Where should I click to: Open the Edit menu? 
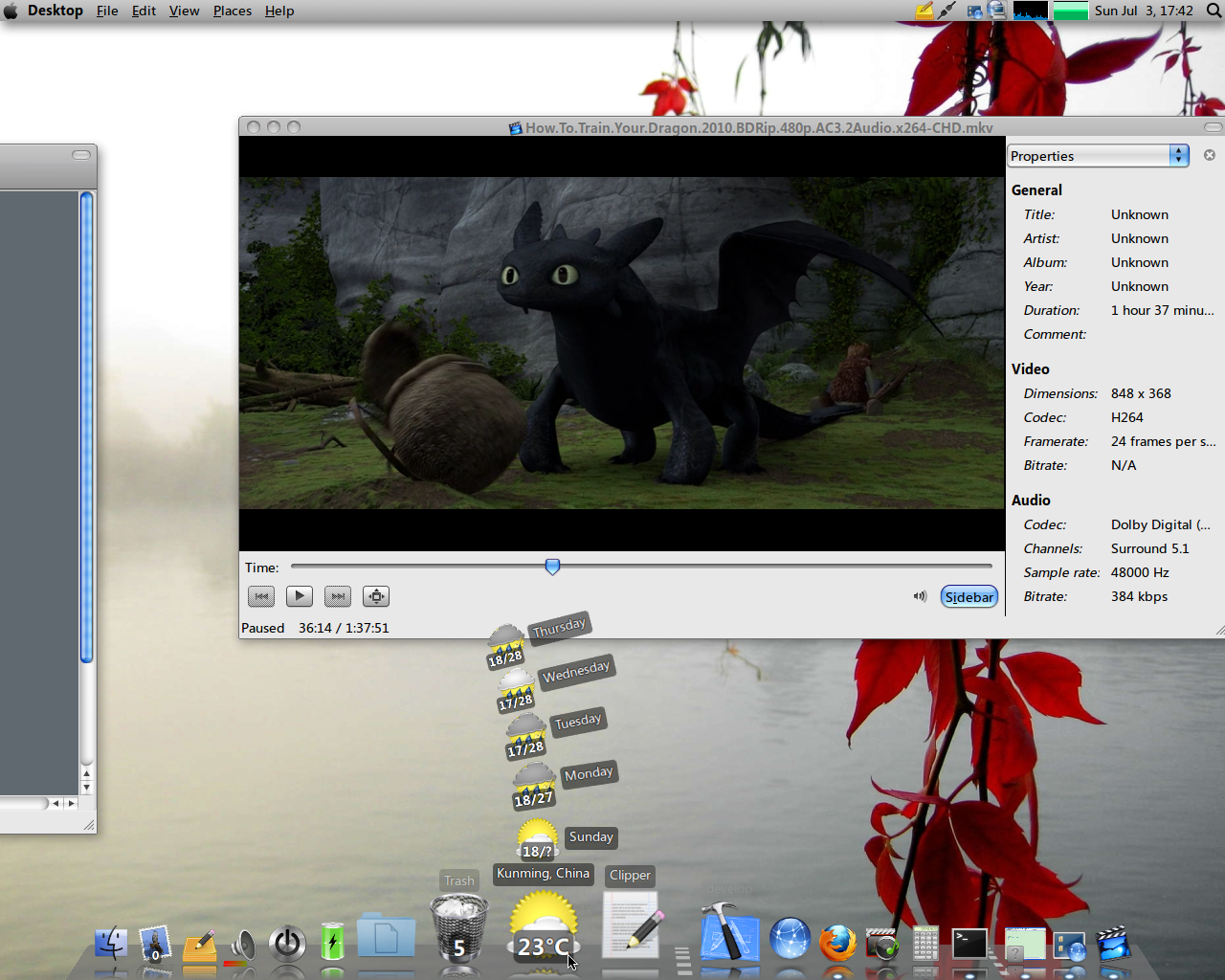pos(144,11)
